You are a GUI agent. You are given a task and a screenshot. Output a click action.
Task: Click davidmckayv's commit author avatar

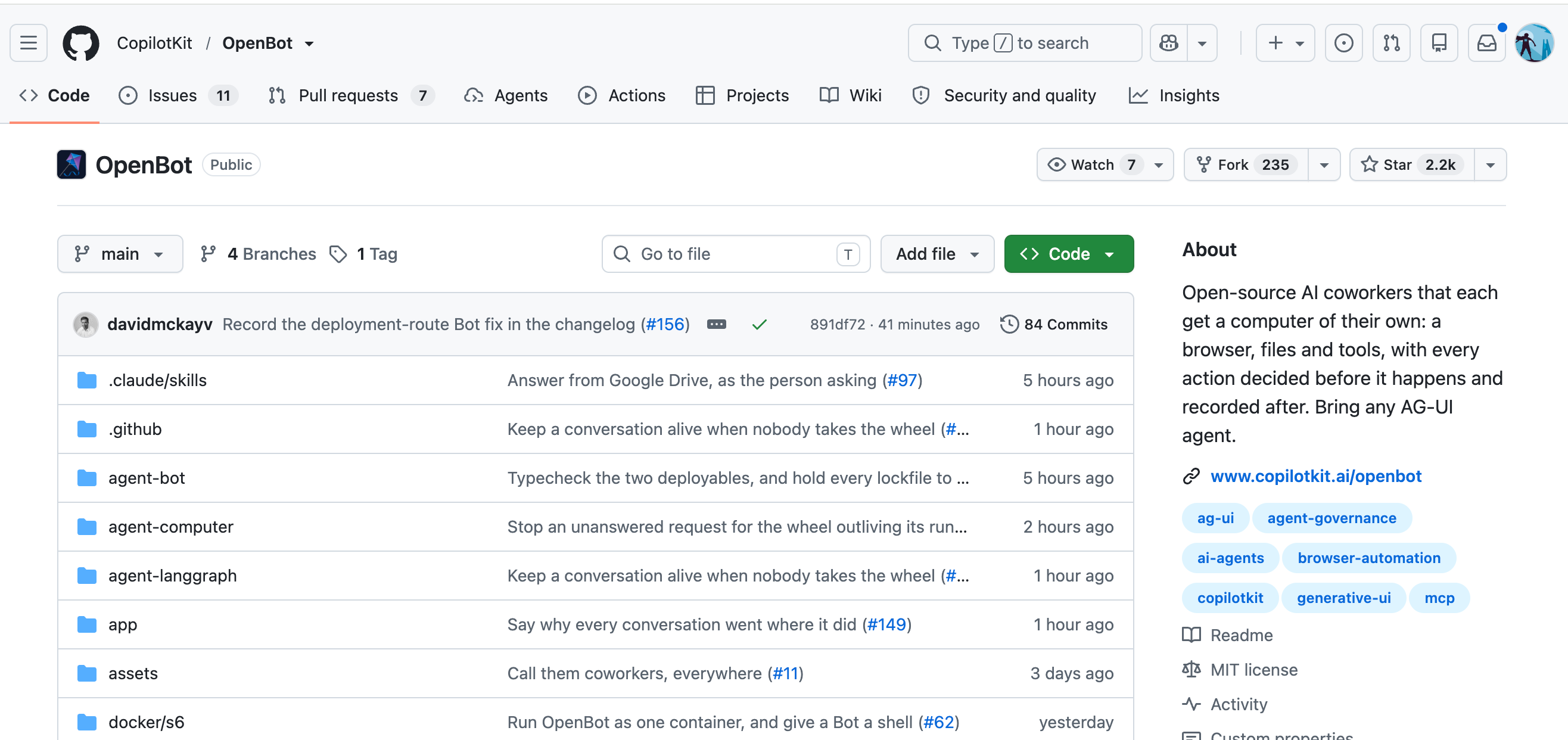point(86,324)
